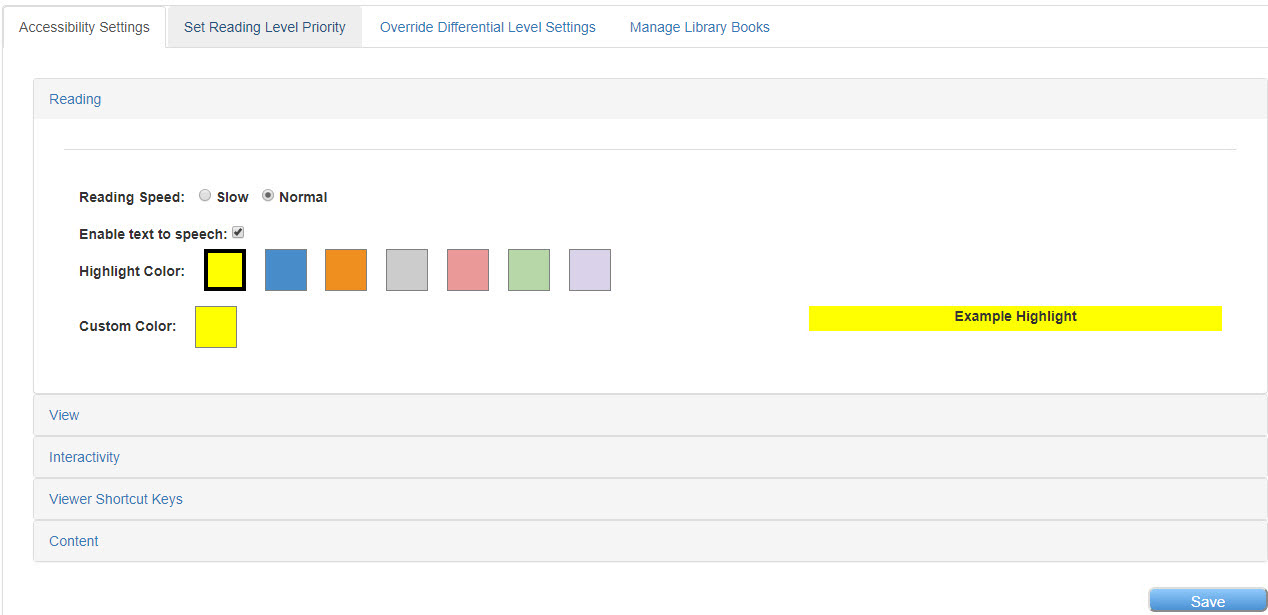The width and height of the screenshot is (1268, 615).
Task: Open the Accessibility Settings tab
Action: tap(84, 27)
